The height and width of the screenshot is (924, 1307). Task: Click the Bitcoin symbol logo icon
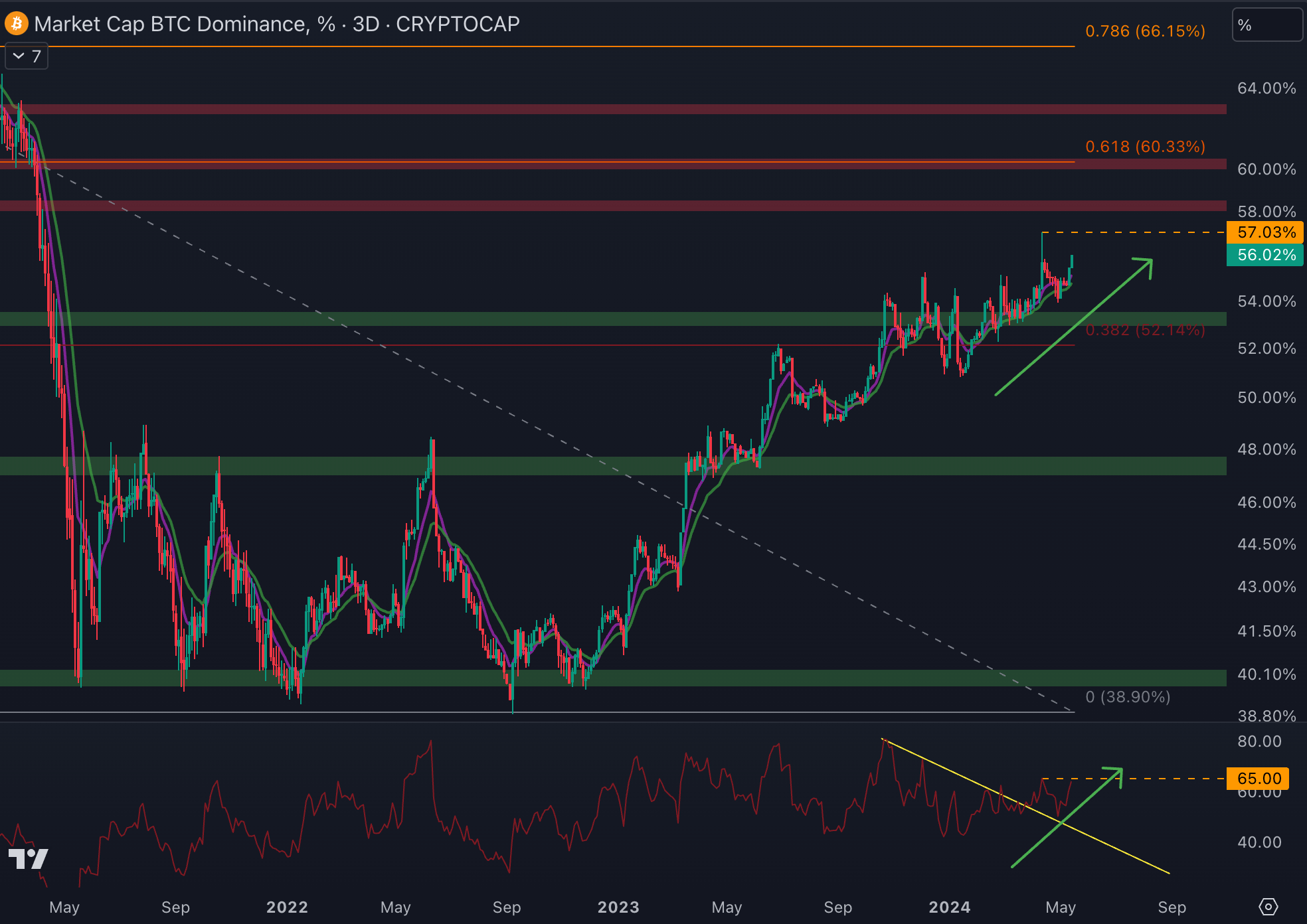coord(16,24)
